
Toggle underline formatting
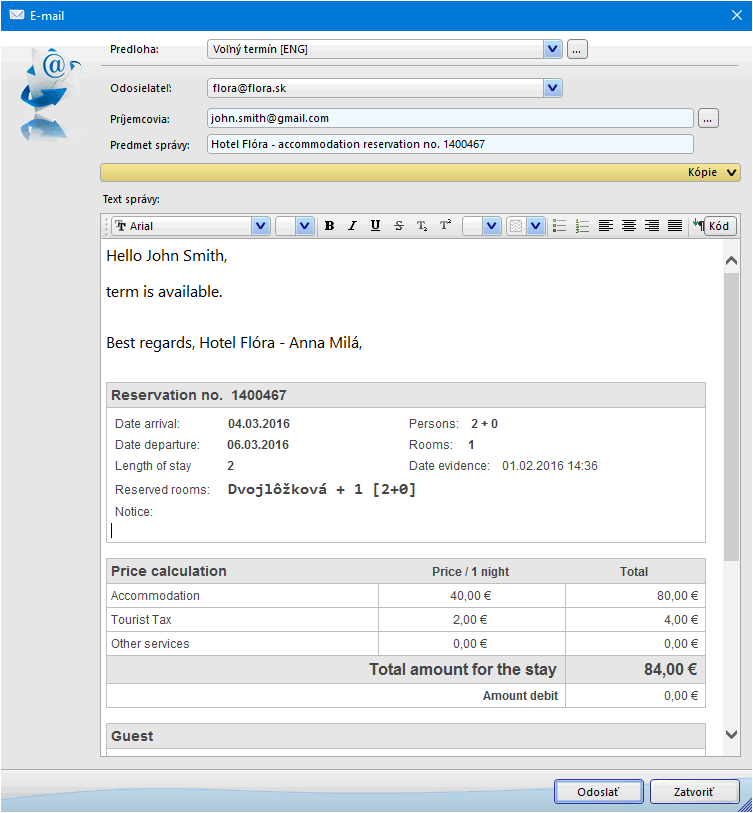(375, 226)
